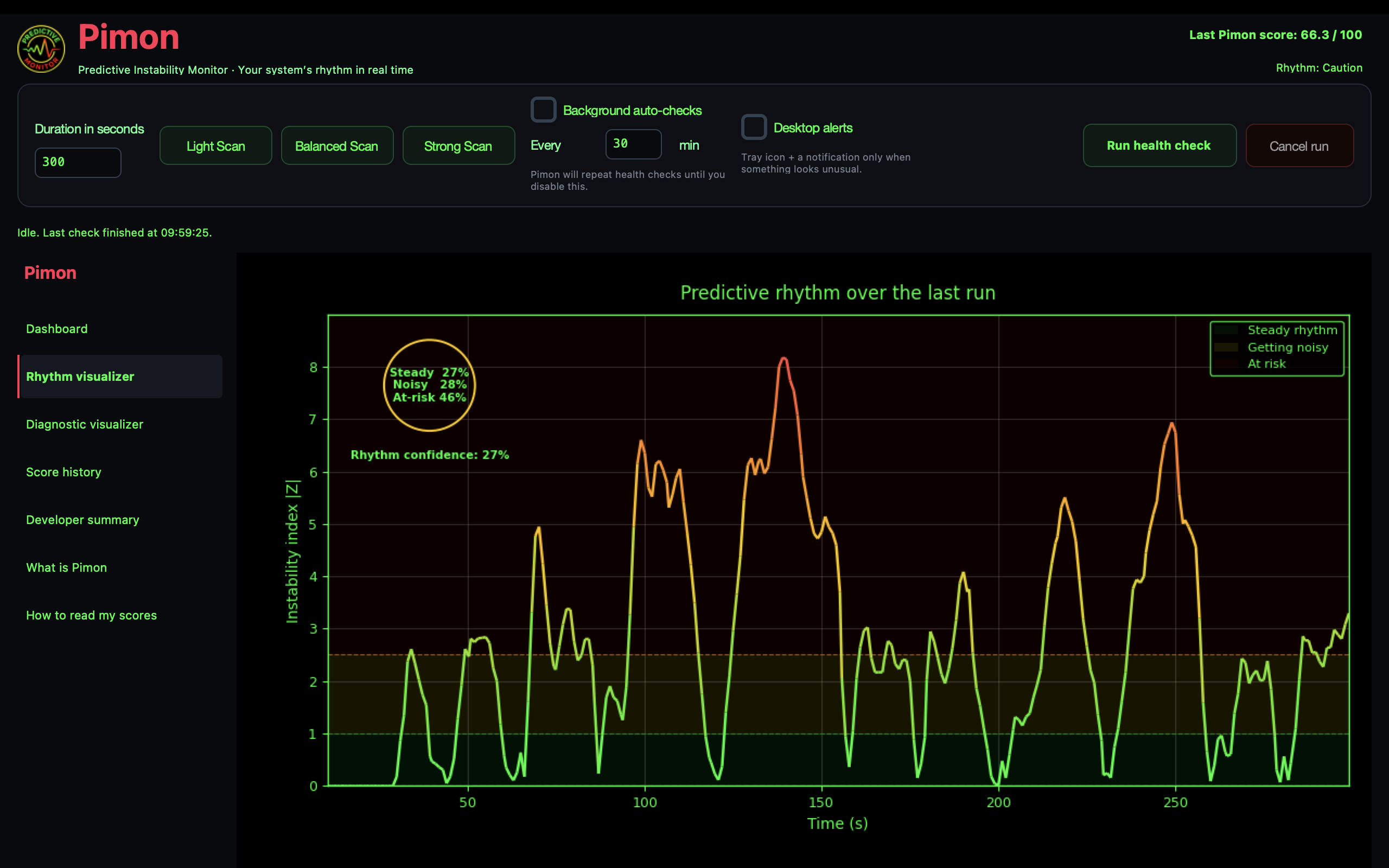Click the Predictive Instability Monitor tagline
The width and height of the screenshot is (1389, 868).
coord(246,70)
